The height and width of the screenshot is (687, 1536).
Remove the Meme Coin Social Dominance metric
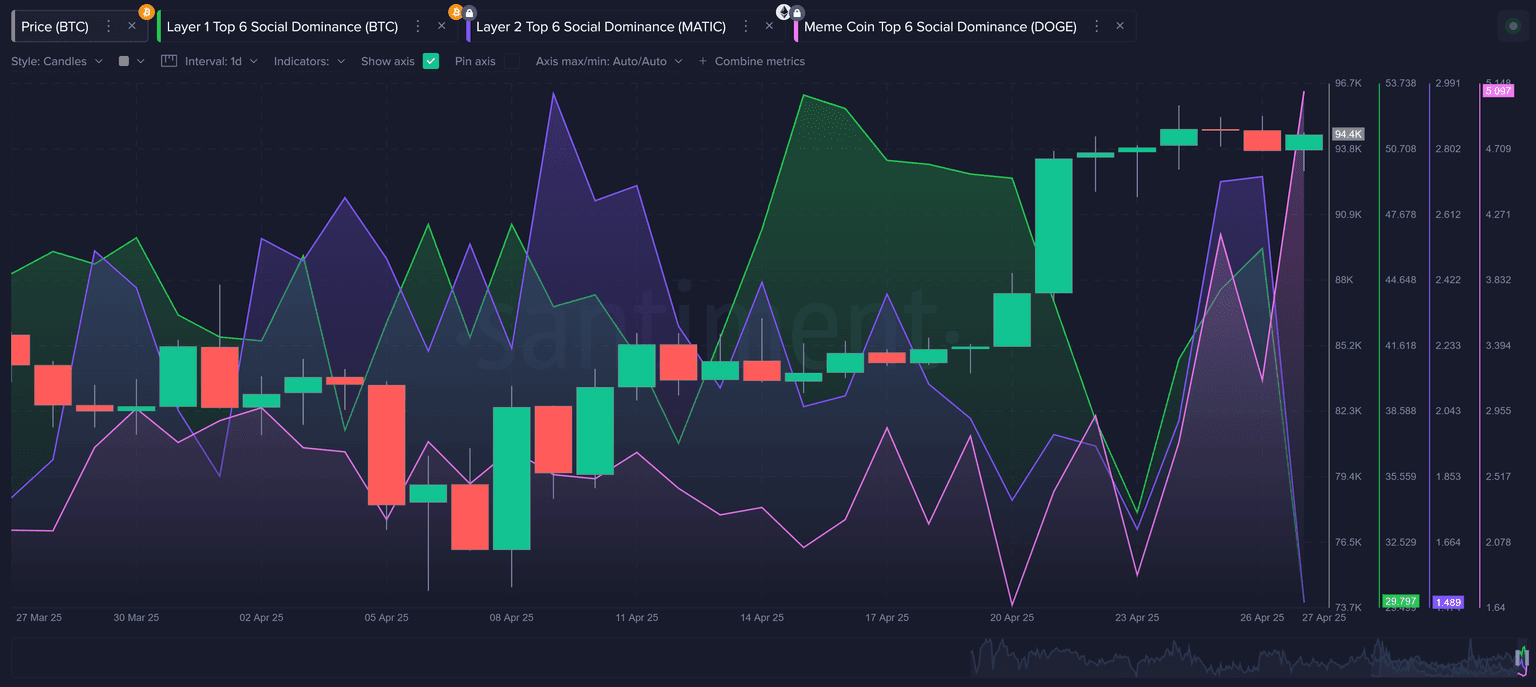pos(1120,27)
